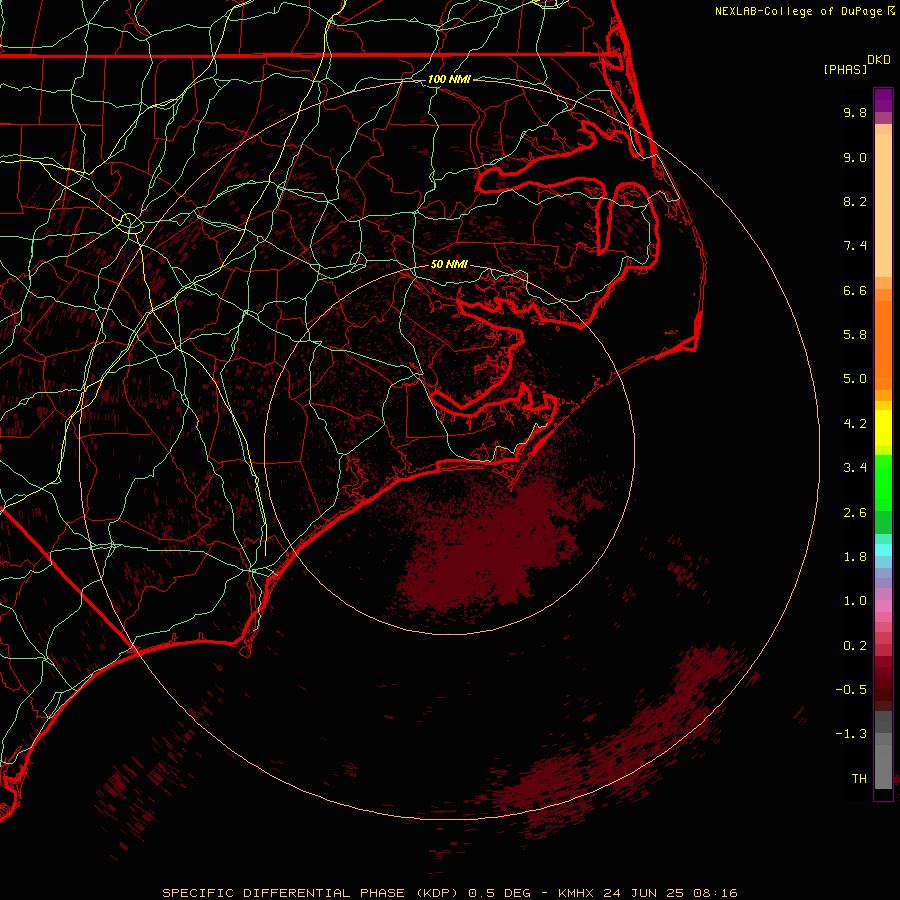
Task: Click the cyan band of the color scale
Action: pyautogui.click(x=883, y=550)
